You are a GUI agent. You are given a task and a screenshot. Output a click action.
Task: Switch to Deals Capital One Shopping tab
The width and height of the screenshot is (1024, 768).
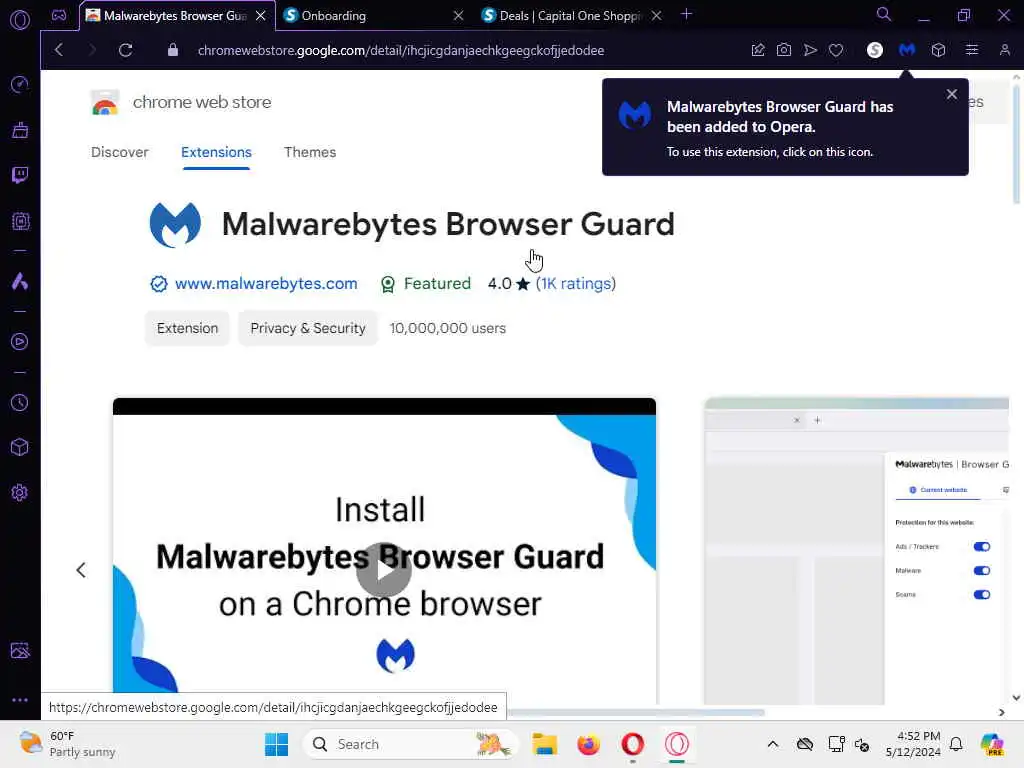pos(569,16)
